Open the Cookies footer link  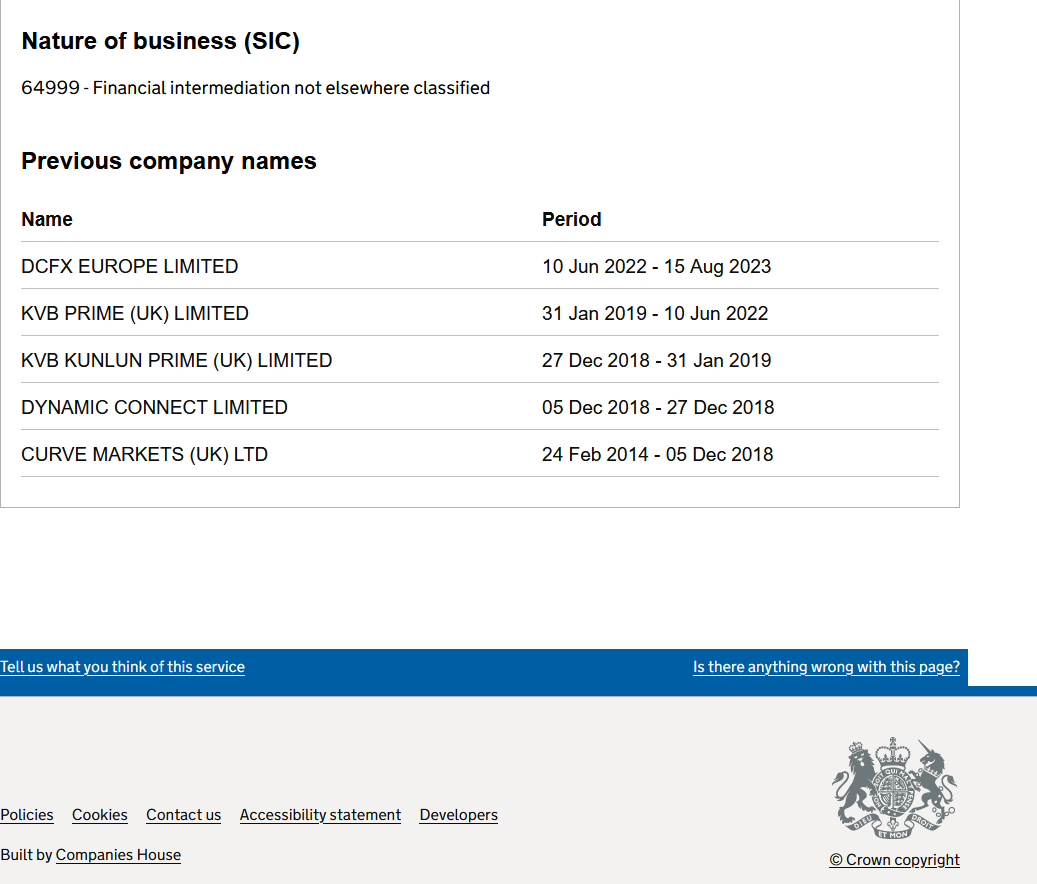[x=100, y=815]
